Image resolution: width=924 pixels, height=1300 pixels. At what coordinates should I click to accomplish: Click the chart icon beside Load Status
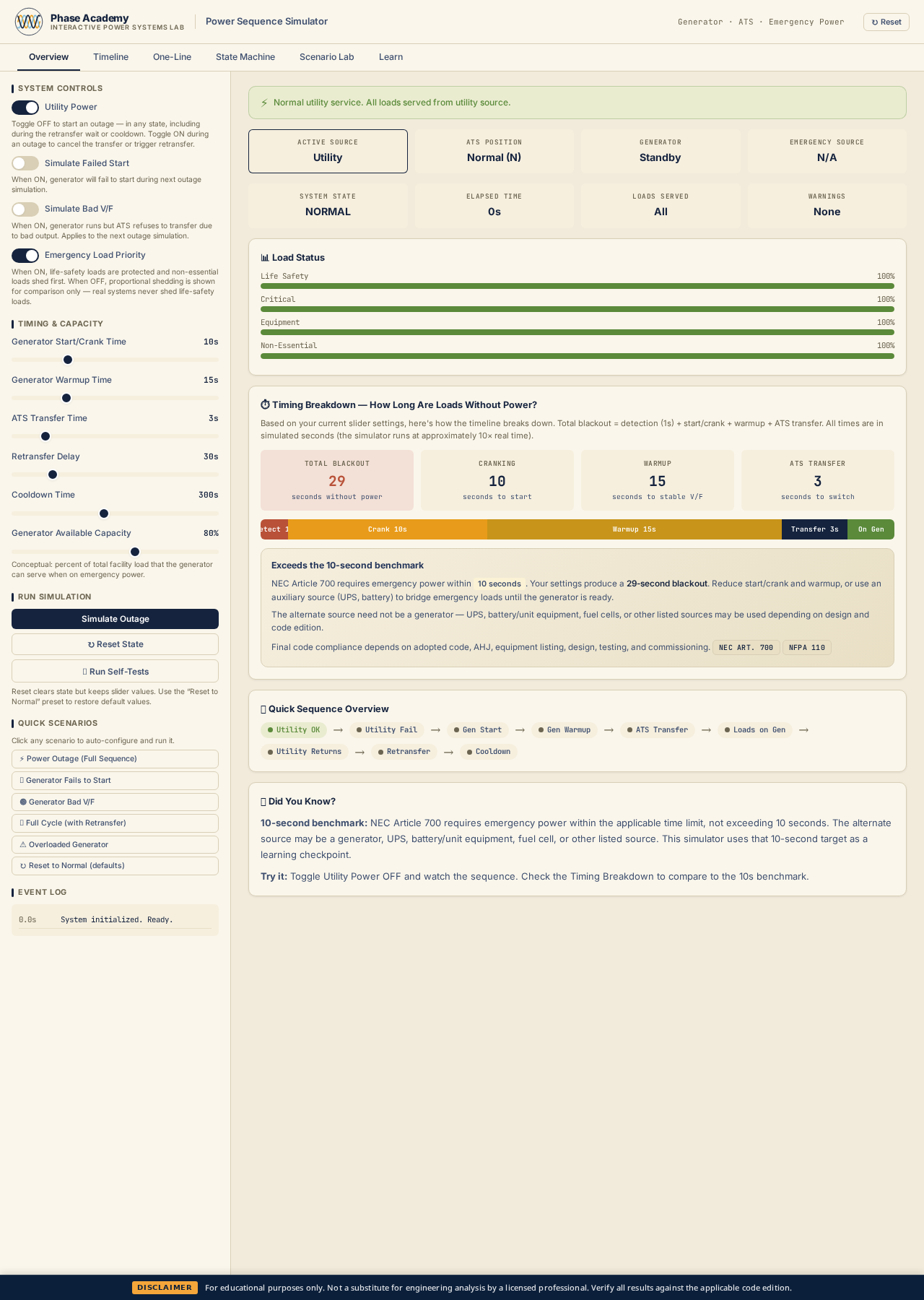pyautogui.click(x=265, y=258)
